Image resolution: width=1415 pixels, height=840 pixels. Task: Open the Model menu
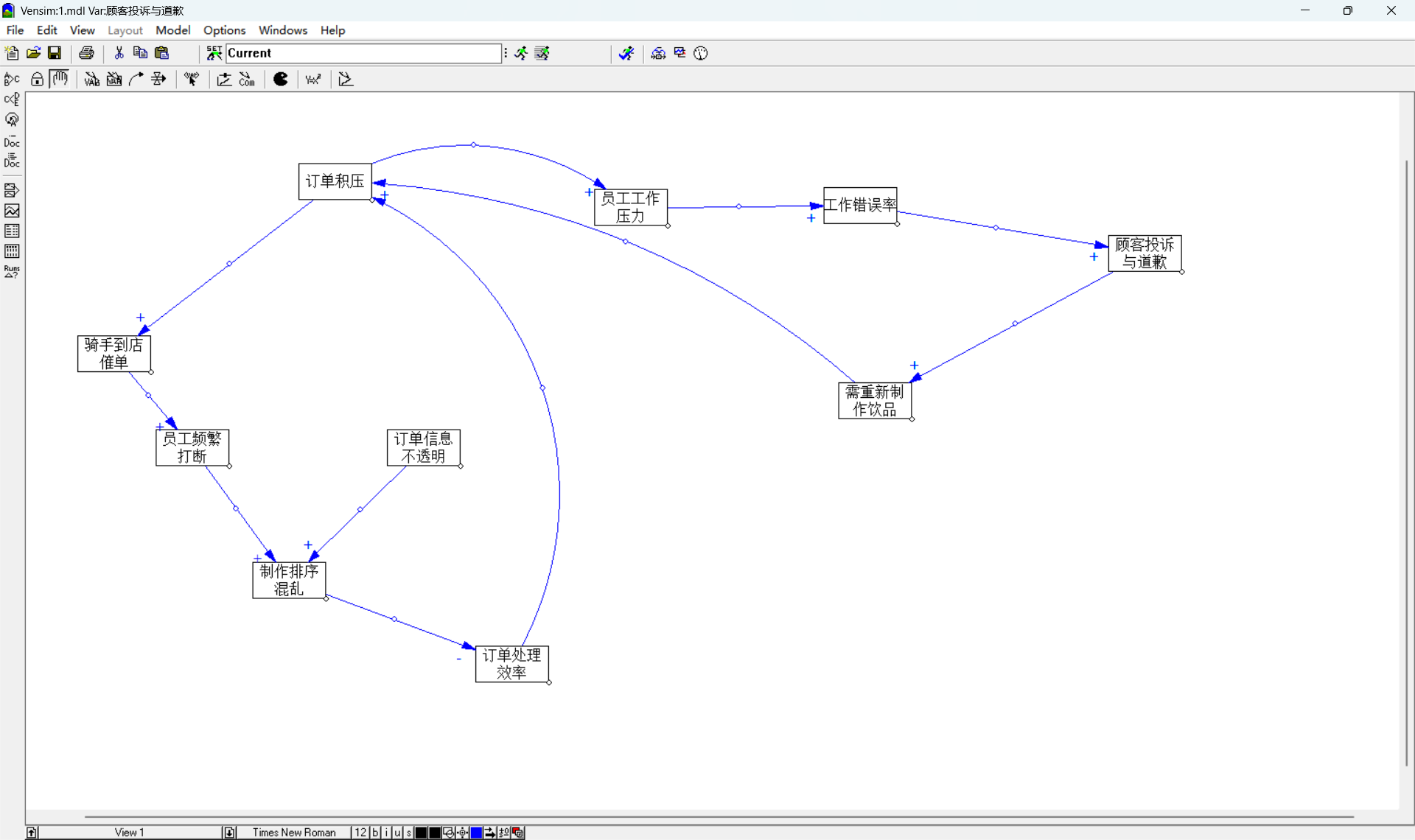pyautogui.click(x=172, y=30)
